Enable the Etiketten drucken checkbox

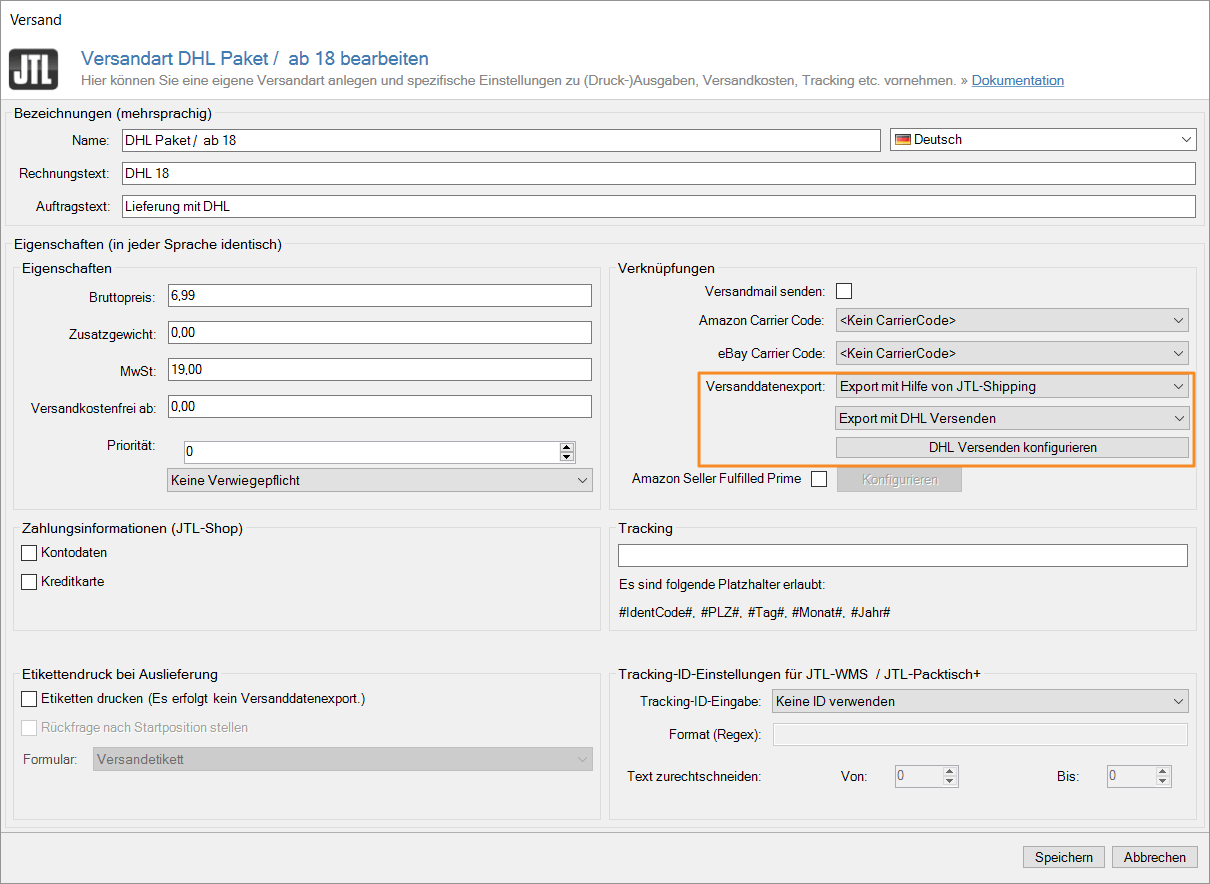pos(29,699)
